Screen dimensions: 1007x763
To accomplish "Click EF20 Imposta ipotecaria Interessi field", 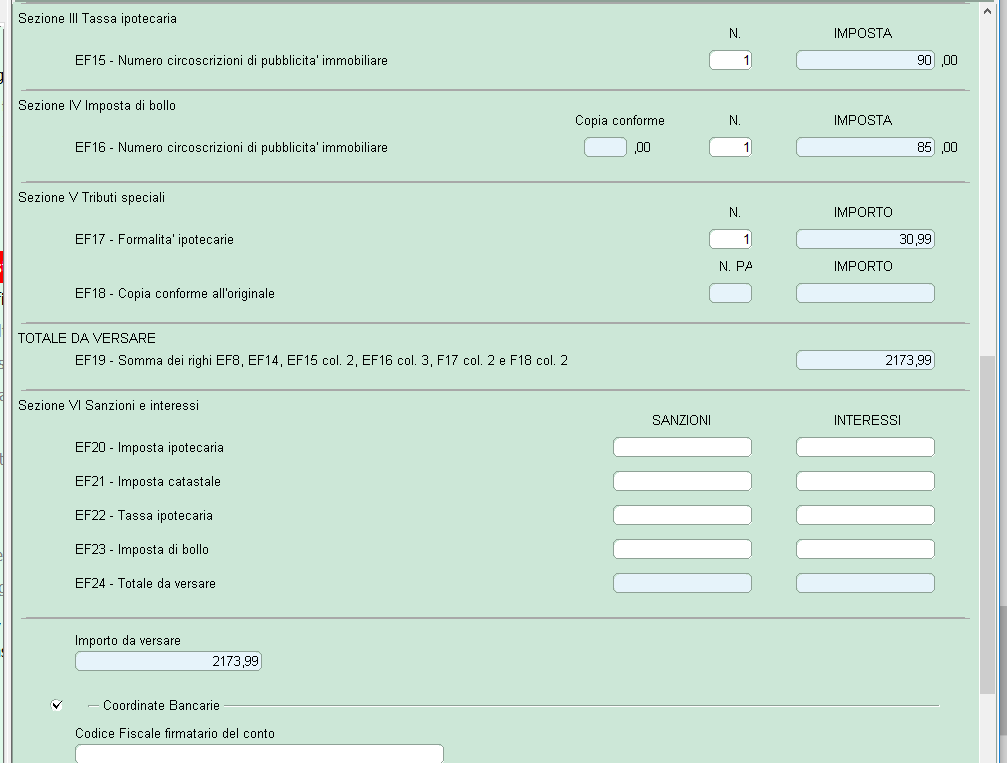I will point(865,447).
